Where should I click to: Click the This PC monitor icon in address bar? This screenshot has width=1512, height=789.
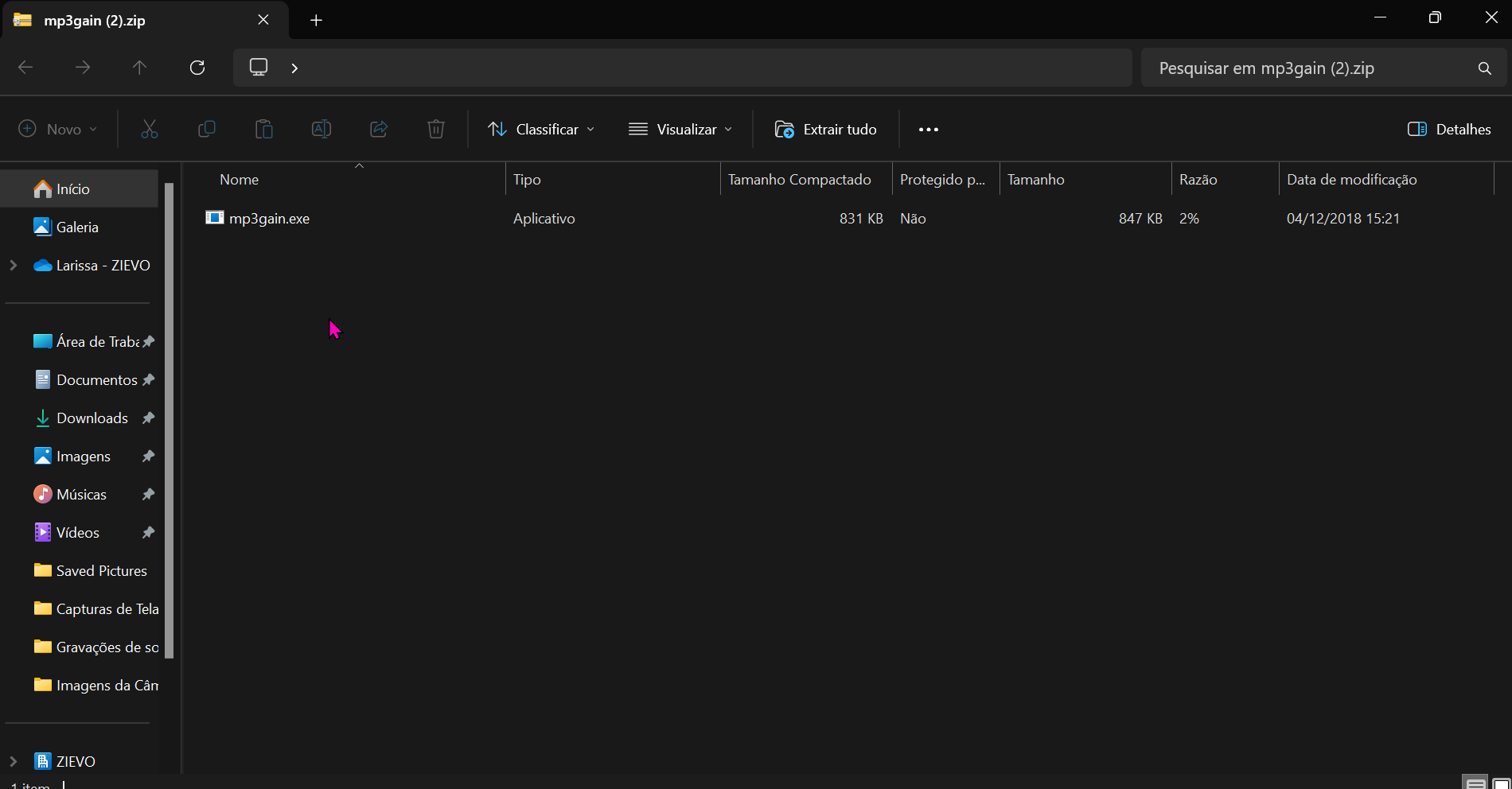(x=259, y=67)
